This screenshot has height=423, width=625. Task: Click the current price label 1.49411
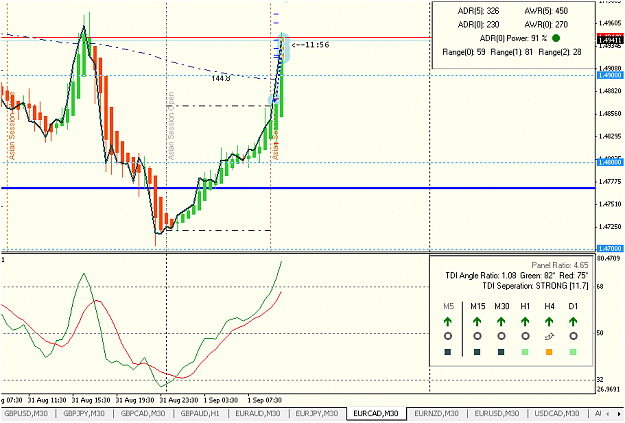click(610, 40)
